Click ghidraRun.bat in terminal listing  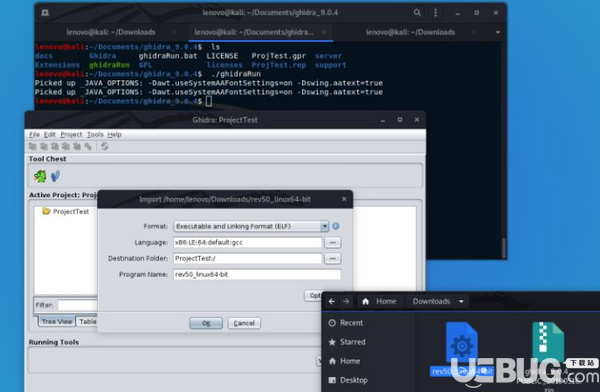click(168, 56)
